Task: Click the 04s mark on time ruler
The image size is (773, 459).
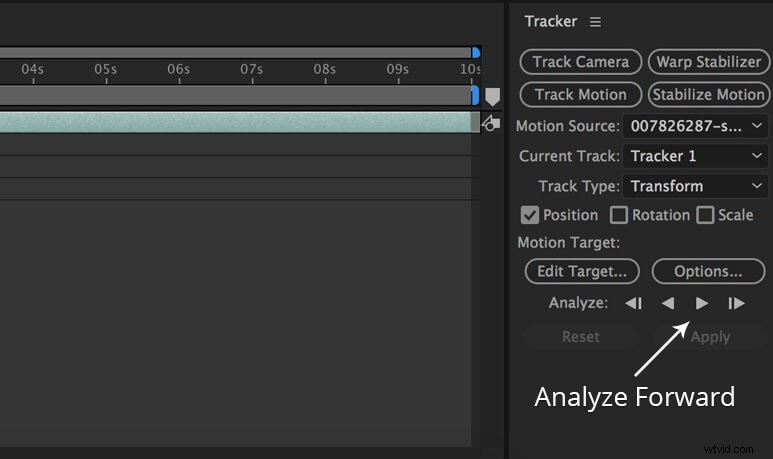Action: tap(33, 70)
